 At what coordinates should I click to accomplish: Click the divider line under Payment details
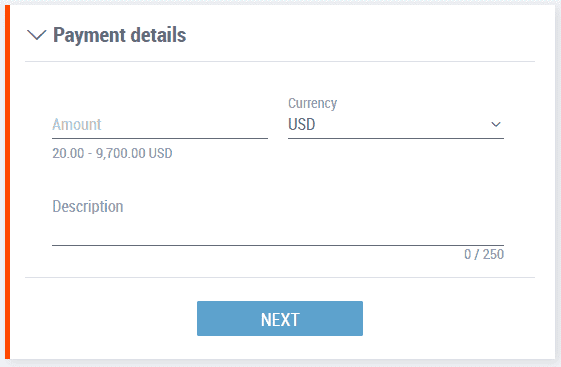[280, 62]
